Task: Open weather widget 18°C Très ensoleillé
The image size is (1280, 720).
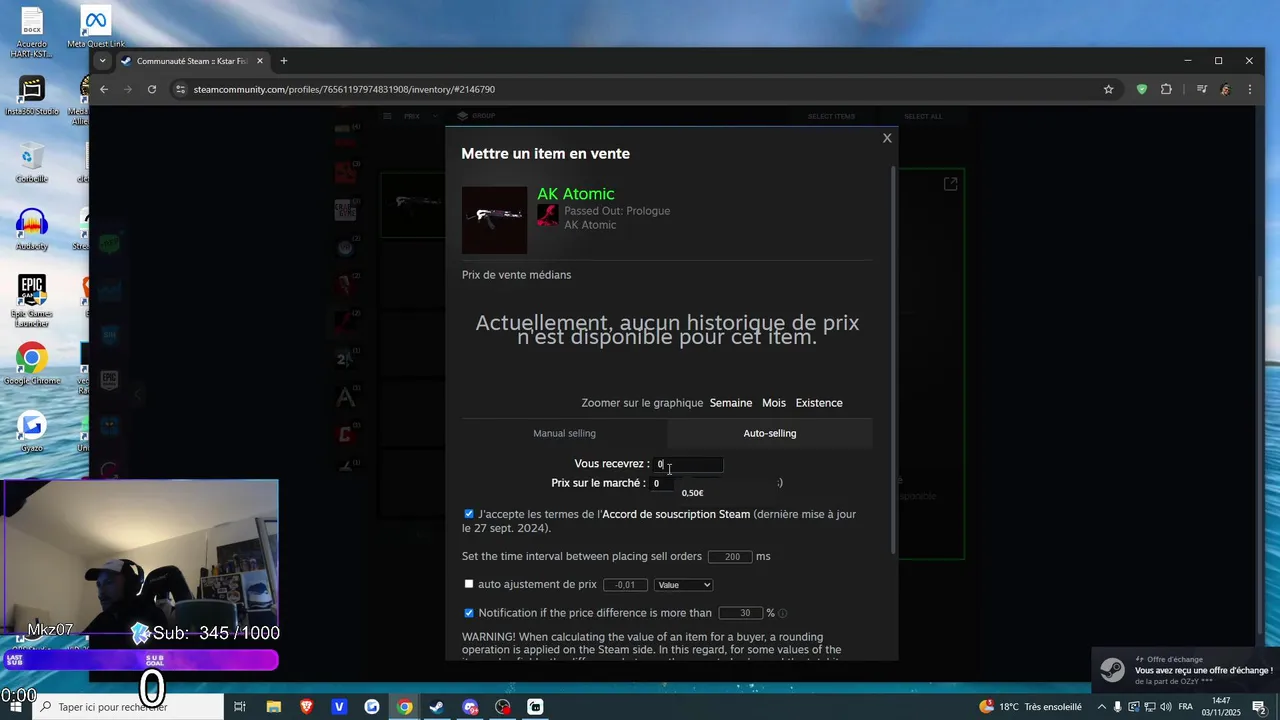Action: pos(1031,707)
